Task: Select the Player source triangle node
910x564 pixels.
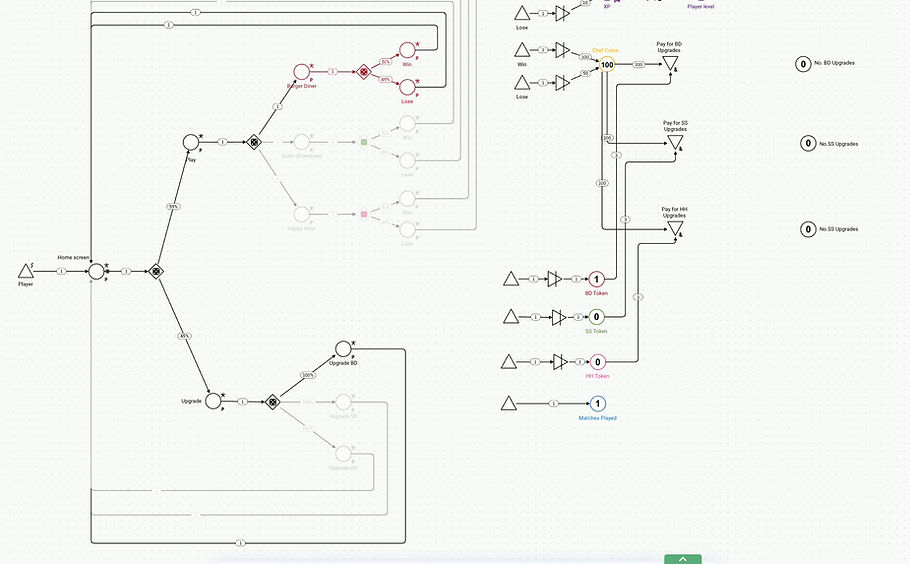Action: [x=26, y=271]
